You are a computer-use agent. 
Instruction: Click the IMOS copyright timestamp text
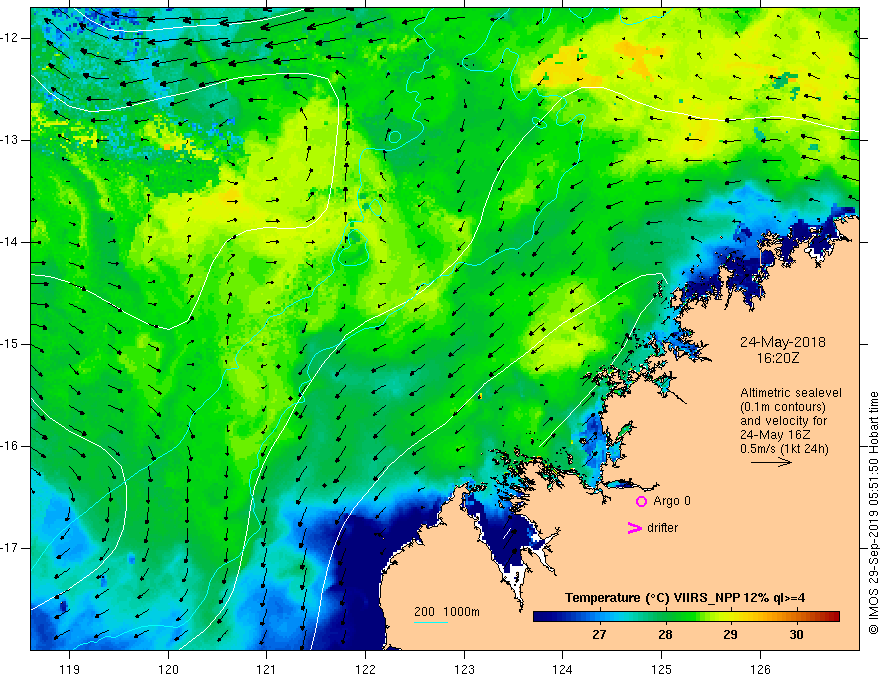[873, 513]
